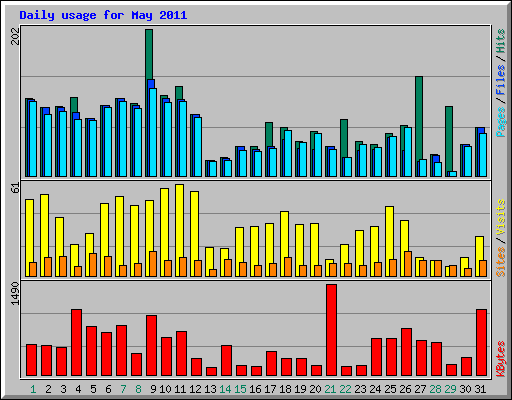Image resolution: width=512 pixels, height=400 pixels.
Task: Click the orange sites bar for day 26
Action: 408,264
